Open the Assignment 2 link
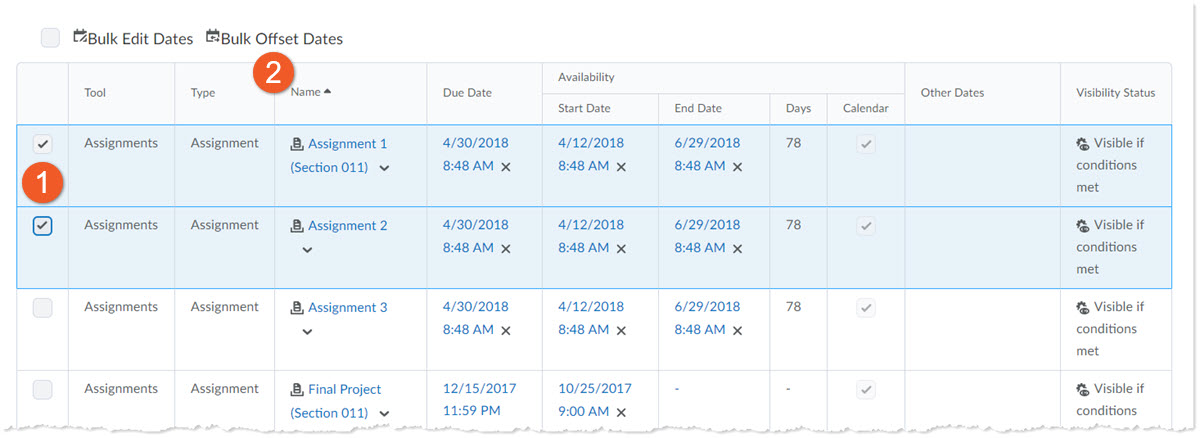 (347, 226)
